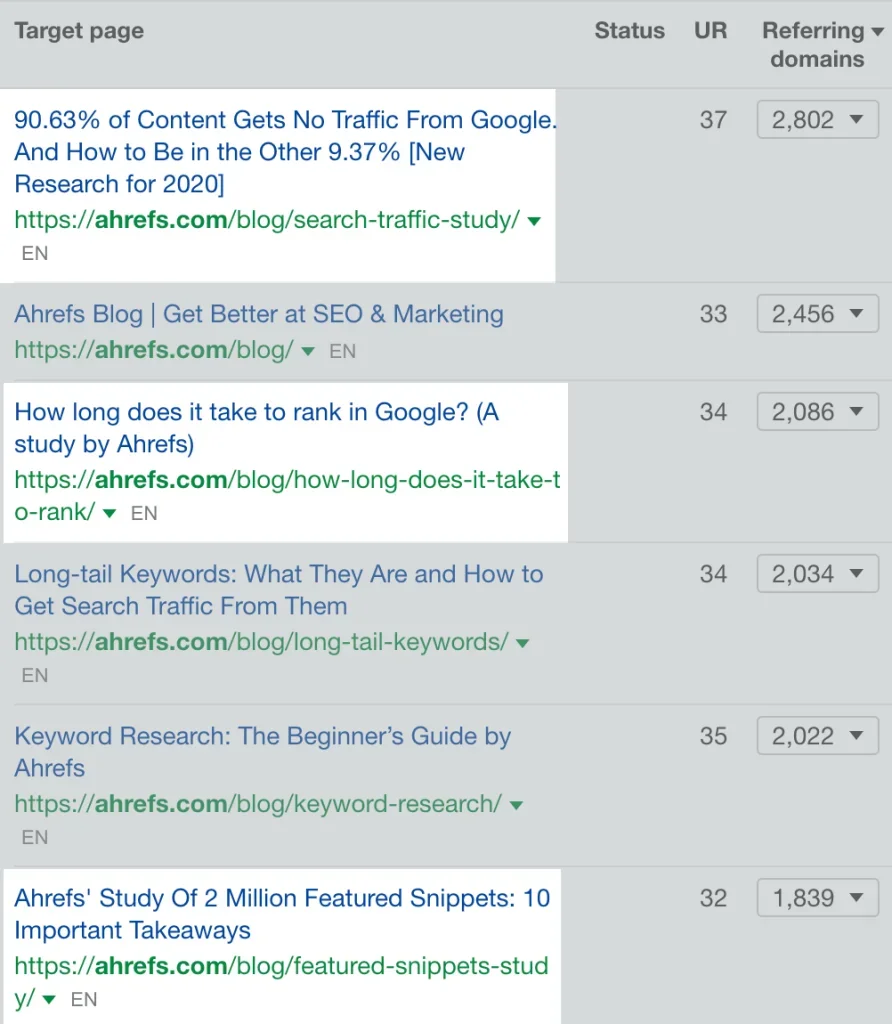Visit the Ahrefs Blog homepage link
Screen dimensions: 892x1024
tap(258, 314)
